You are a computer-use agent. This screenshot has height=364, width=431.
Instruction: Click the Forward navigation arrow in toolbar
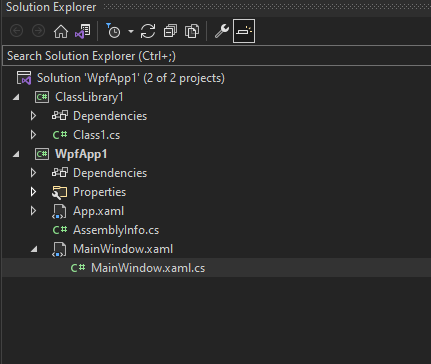coord(38,31)
